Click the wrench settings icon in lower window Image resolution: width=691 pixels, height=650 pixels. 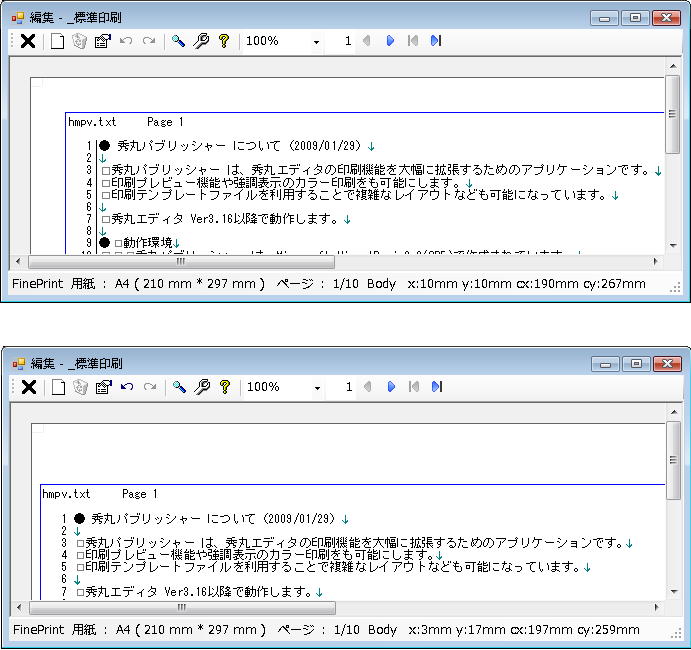(201, 387)
